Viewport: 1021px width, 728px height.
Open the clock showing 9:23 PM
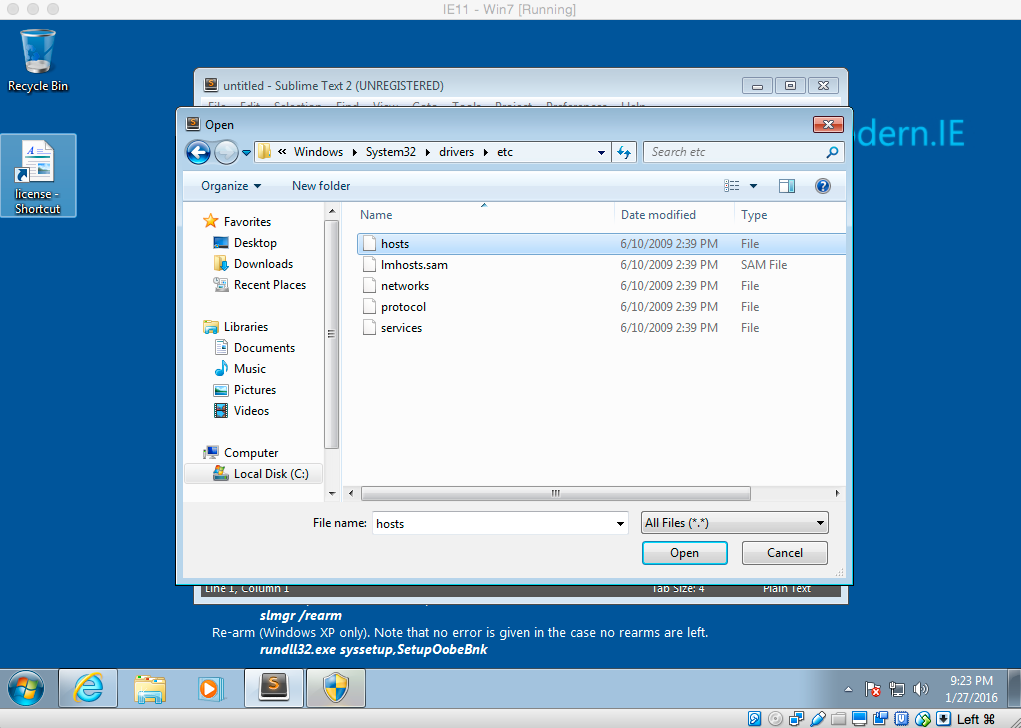(972, 689)
